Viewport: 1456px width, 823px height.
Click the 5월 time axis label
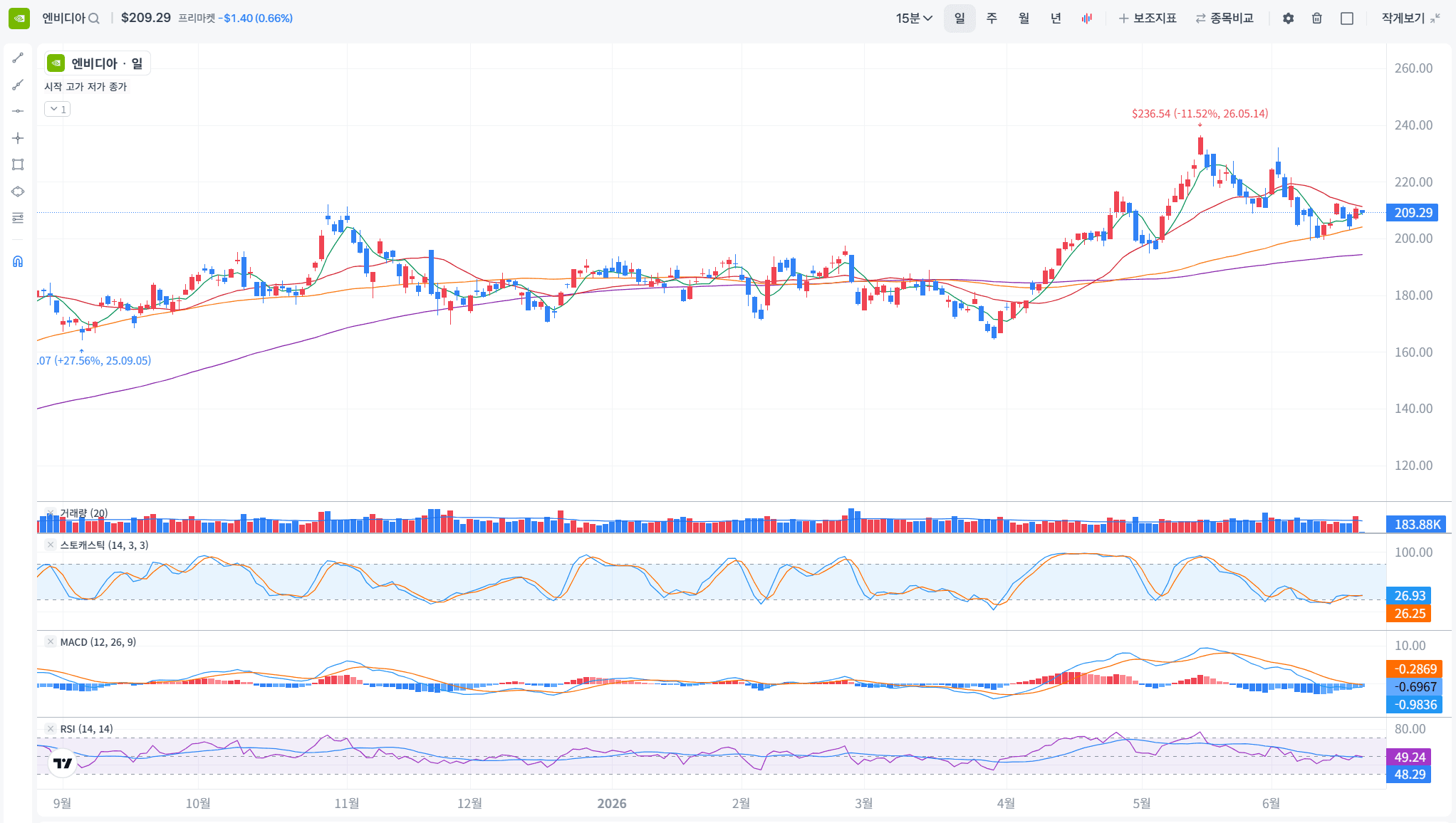tap(1142, 803)
